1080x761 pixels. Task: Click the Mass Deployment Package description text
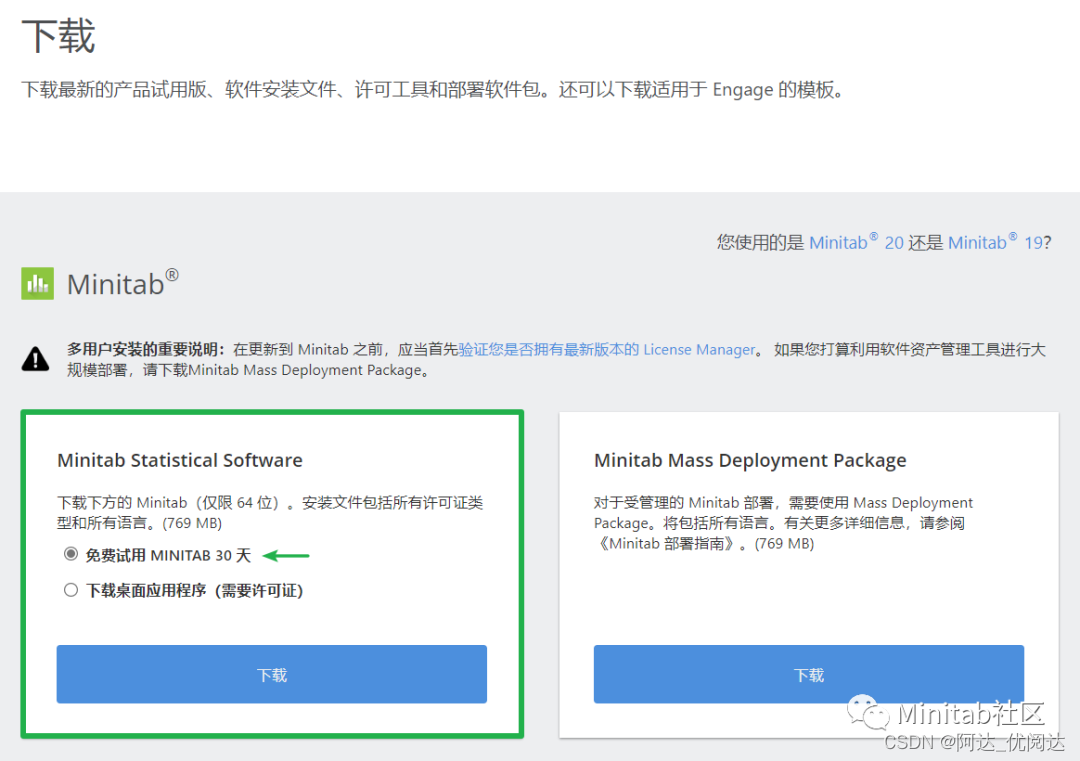point(783,523)
